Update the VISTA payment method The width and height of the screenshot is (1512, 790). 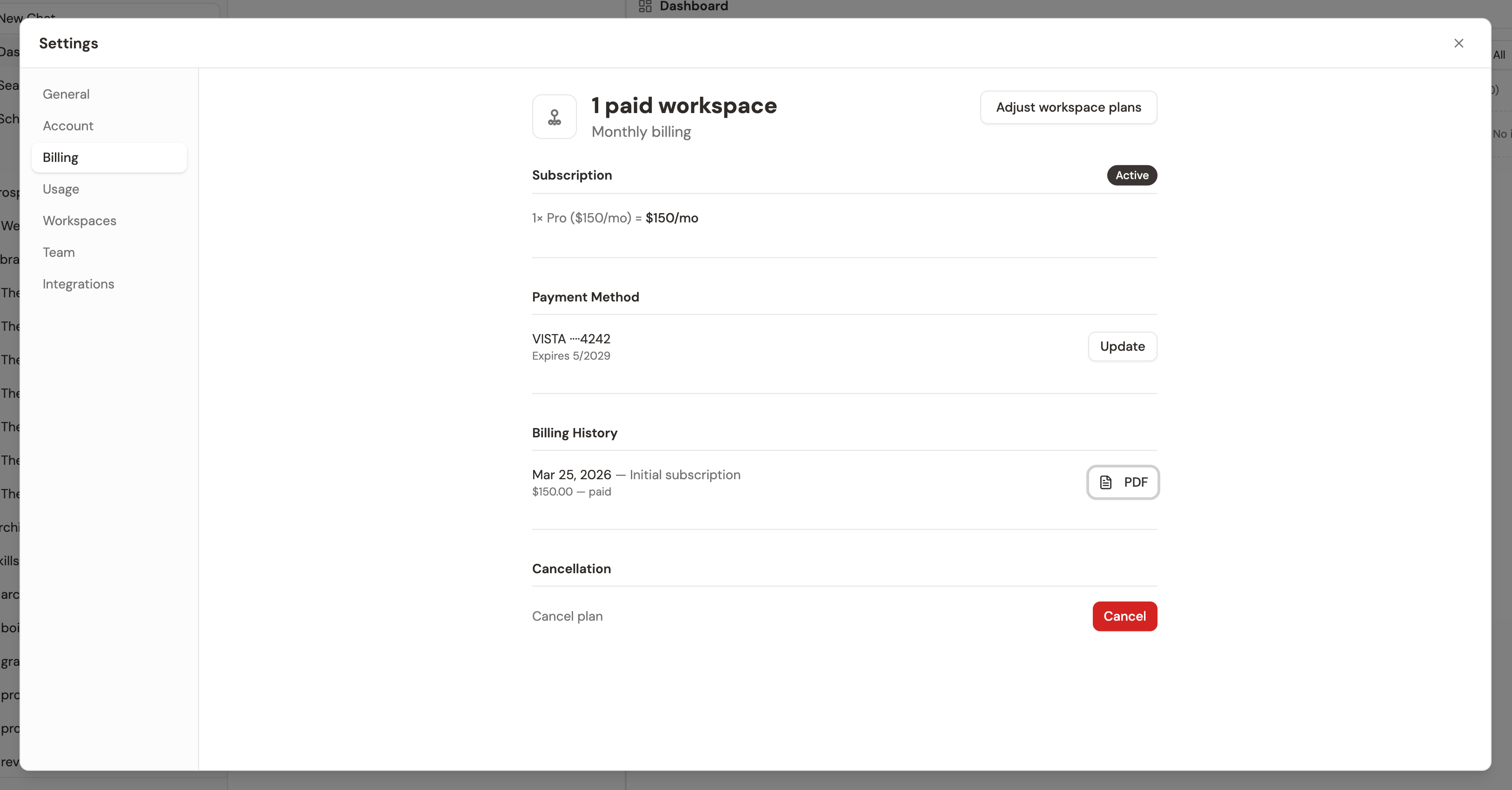coord(1122,346)
